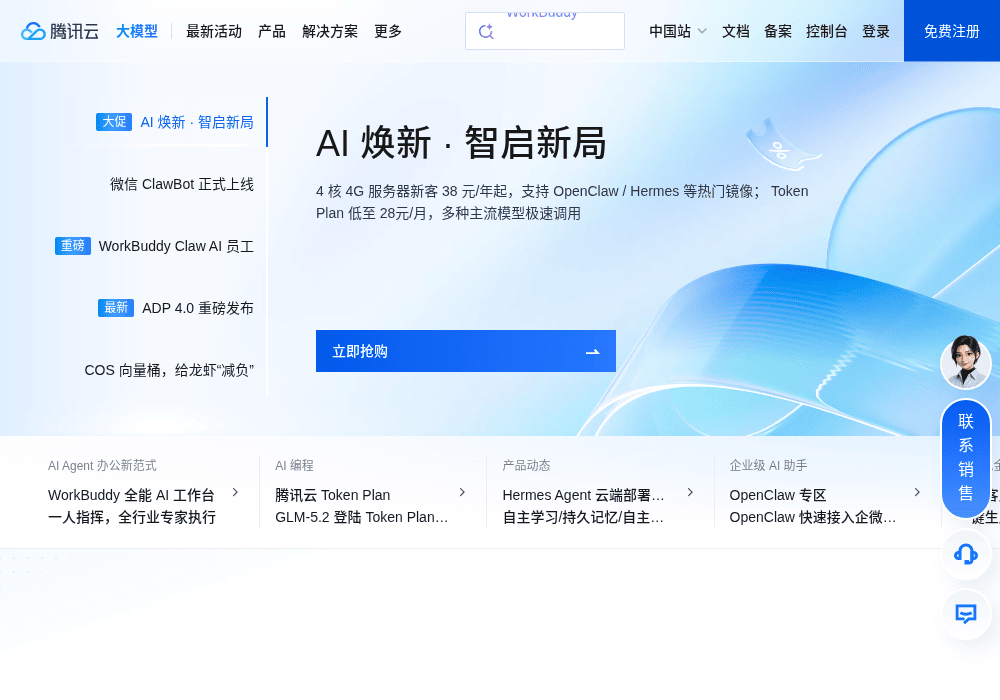1000x700 pixels.
Task: Open chevron beside Hermes Agent 云端部署
Action: 690,492
